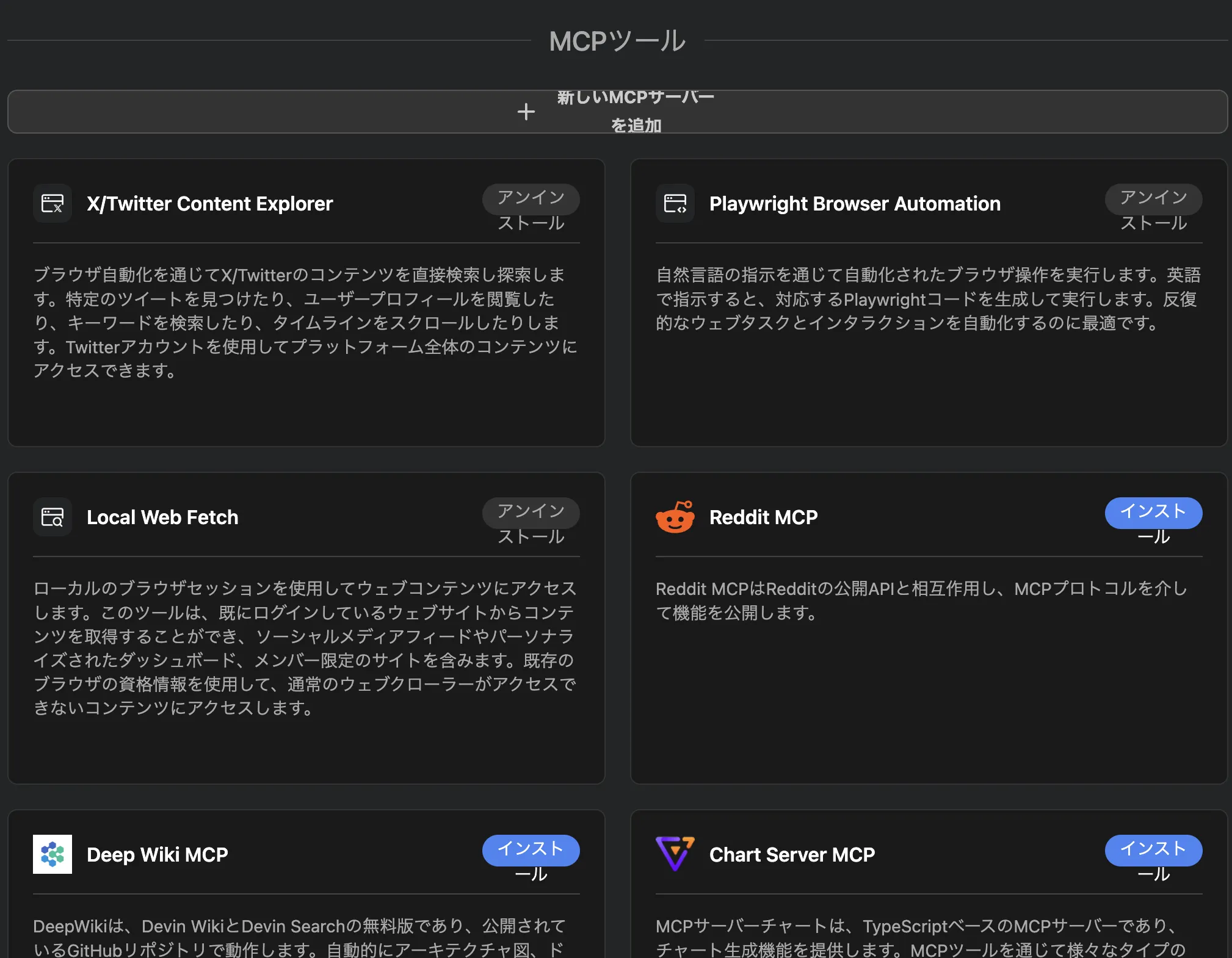Screen dimensions: 1232x958
Task: Uninstall Playwright Browser Automation
Action: point(1153,200)
